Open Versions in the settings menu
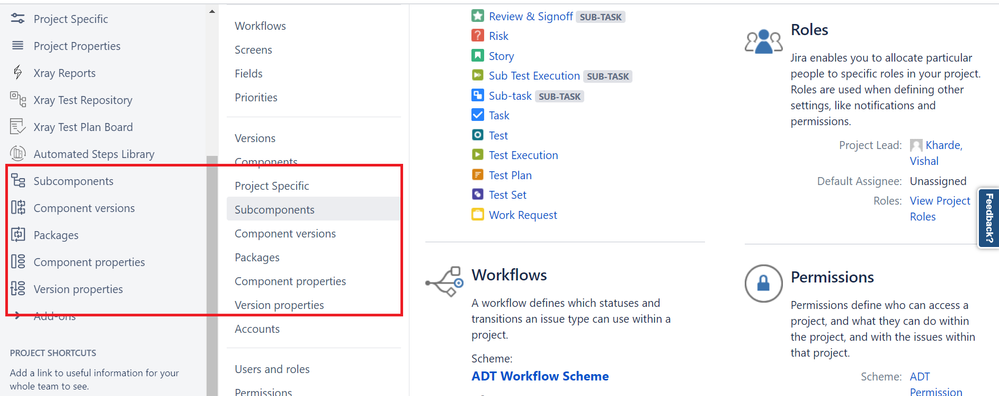The width and height of the screenshot is (999, 396). coord(255,138)
